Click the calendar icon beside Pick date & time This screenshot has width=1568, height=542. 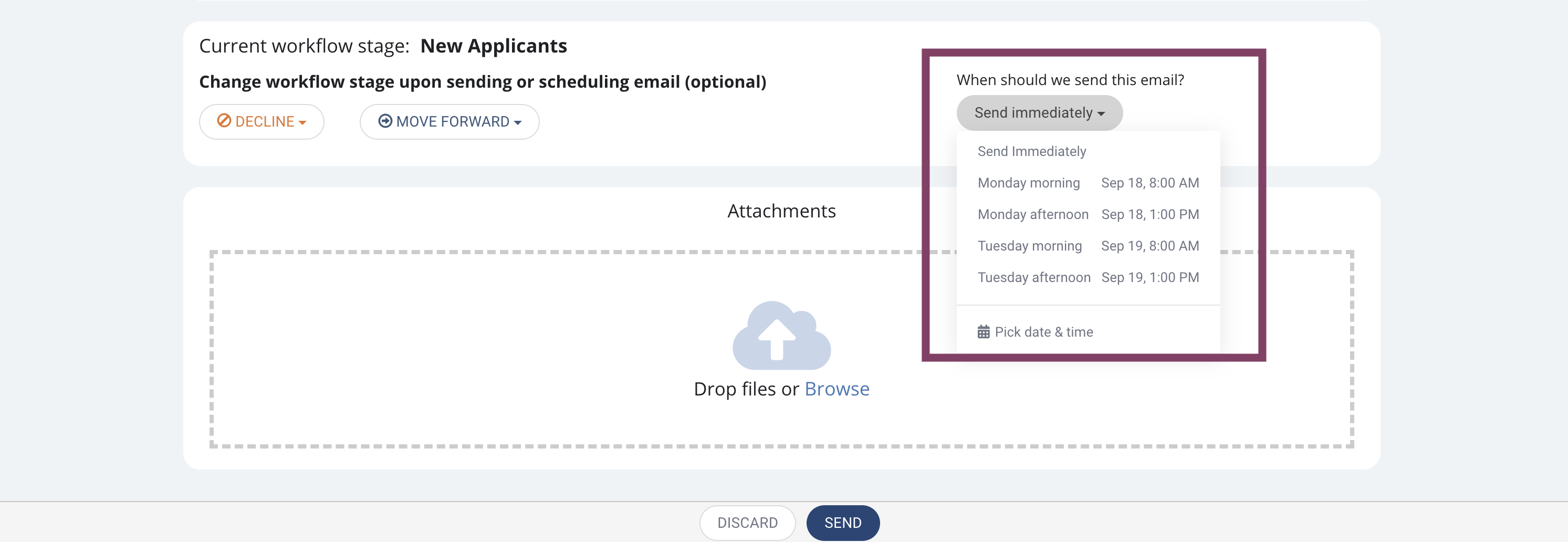(x=984, y=332)
